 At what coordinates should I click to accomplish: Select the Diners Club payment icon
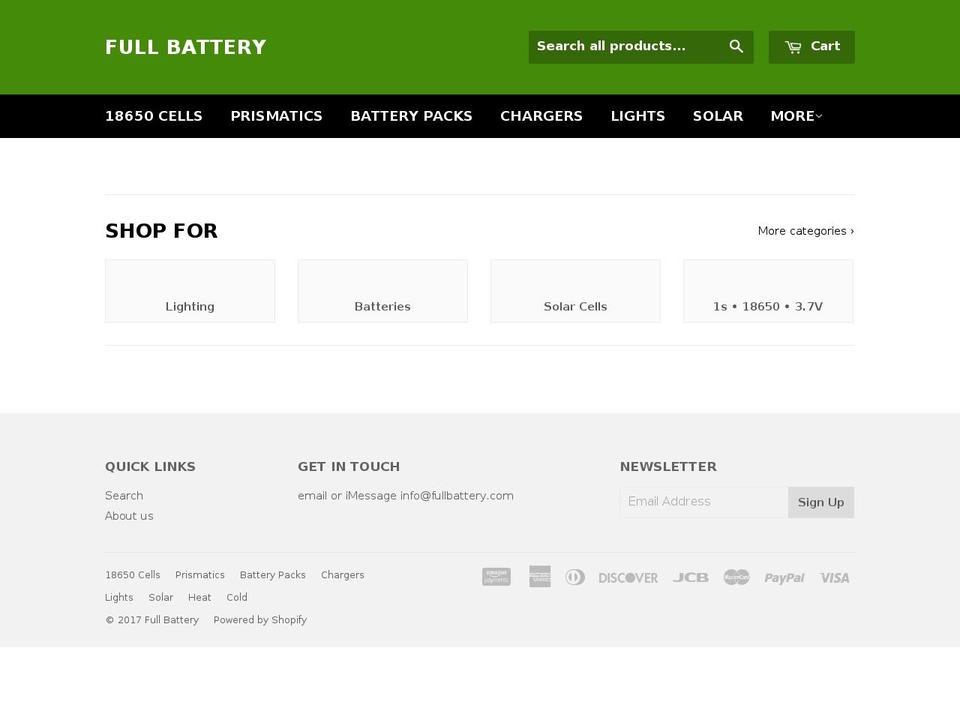pyautogui.click(x=575, y=577)
